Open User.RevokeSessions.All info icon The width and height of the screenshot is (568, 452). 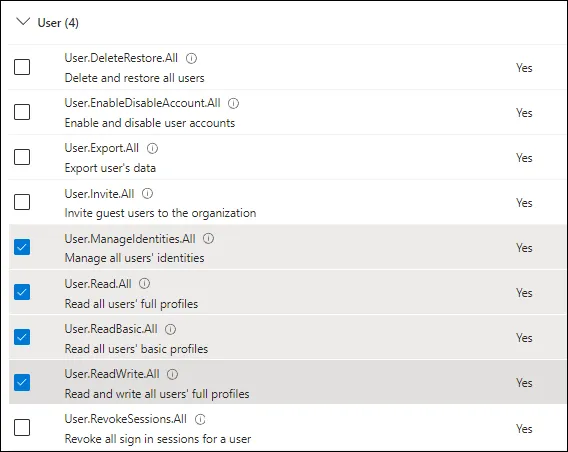200,419
